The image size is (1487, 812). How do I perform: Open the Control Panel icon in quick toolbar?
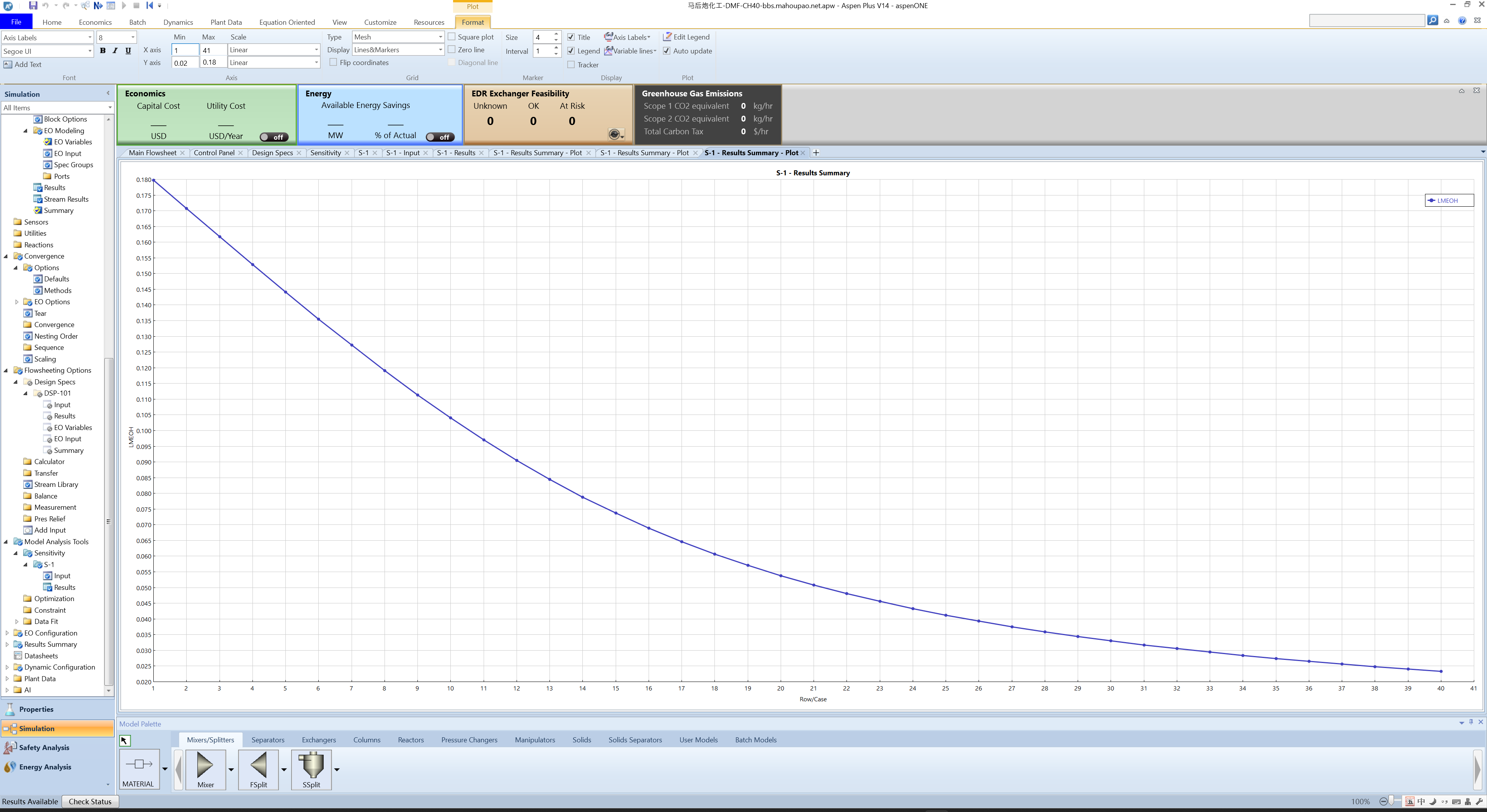110,6
